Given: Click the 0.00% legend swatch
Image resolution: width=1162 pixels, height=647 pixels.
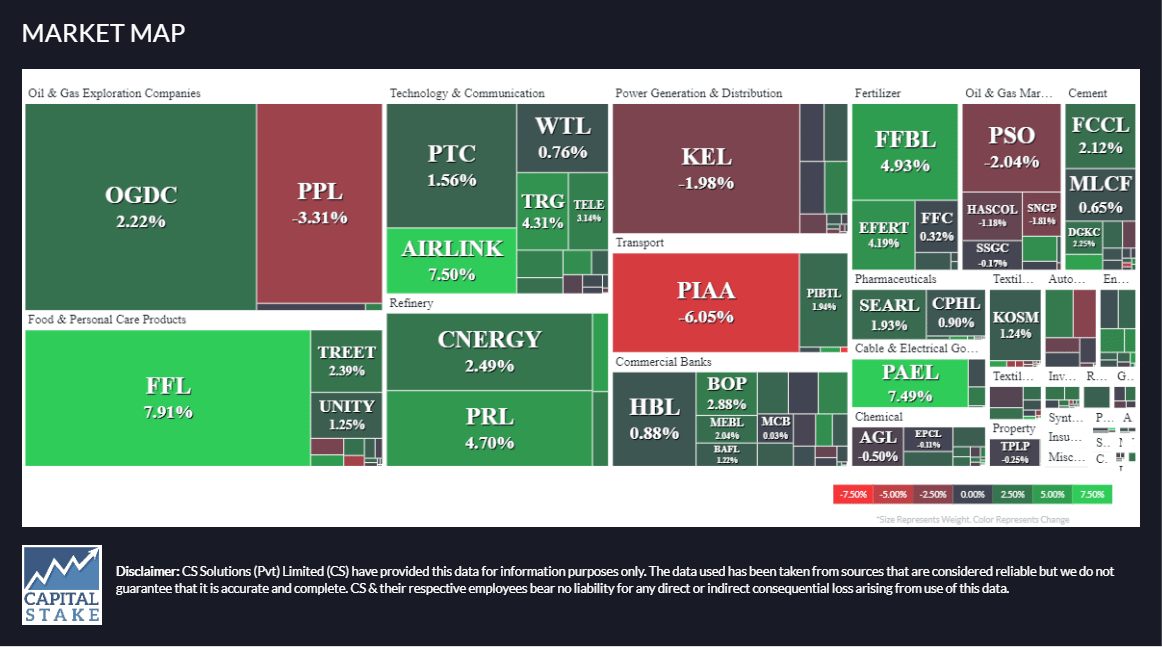Looking at the screenshot, I should [x=972, y=494].
